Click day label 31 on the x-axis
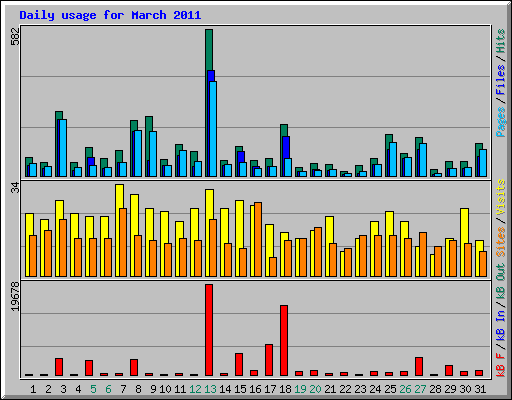 point(480,389)
